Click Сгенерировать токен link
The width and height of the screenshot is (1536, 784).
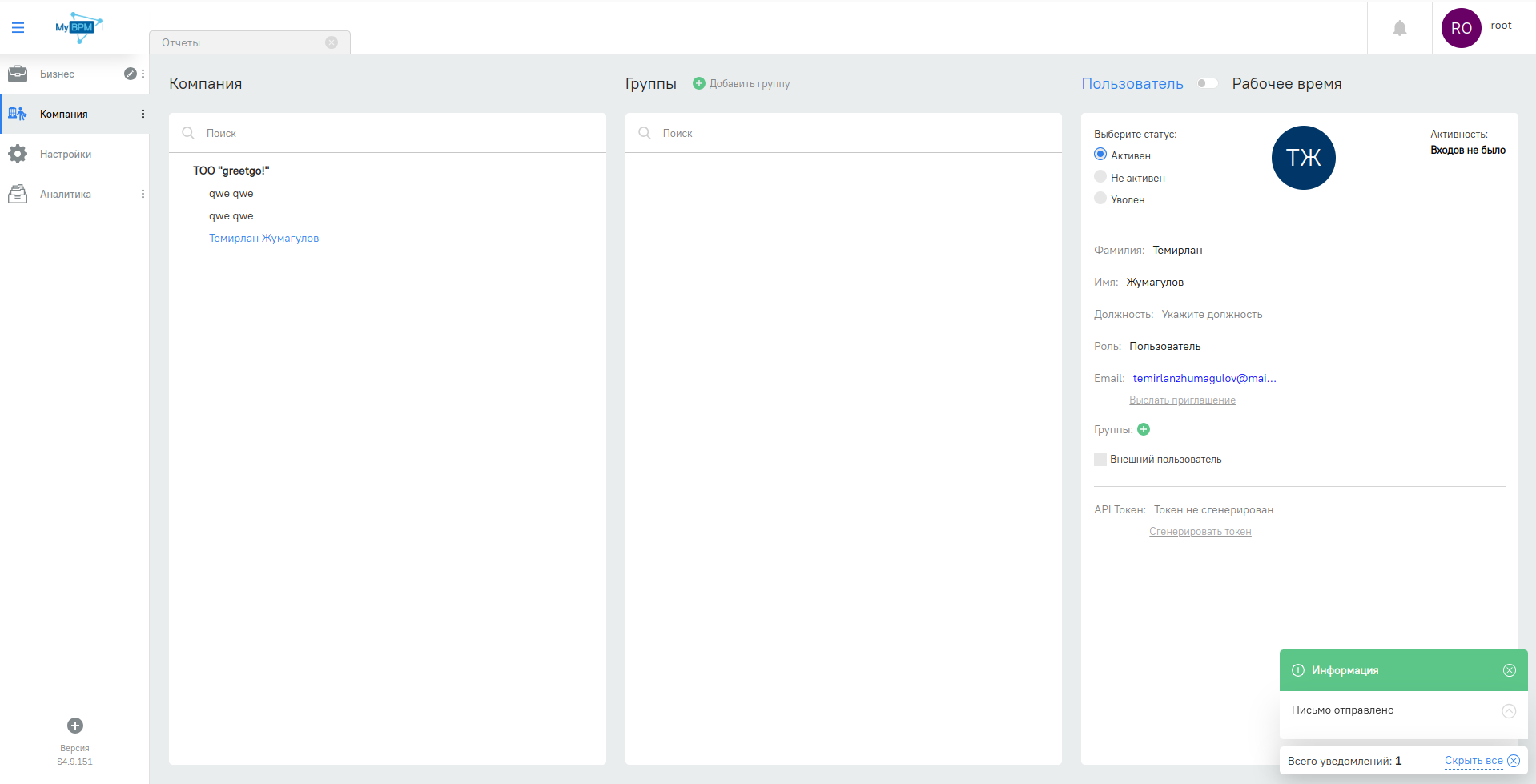[x=1200, y=532]
